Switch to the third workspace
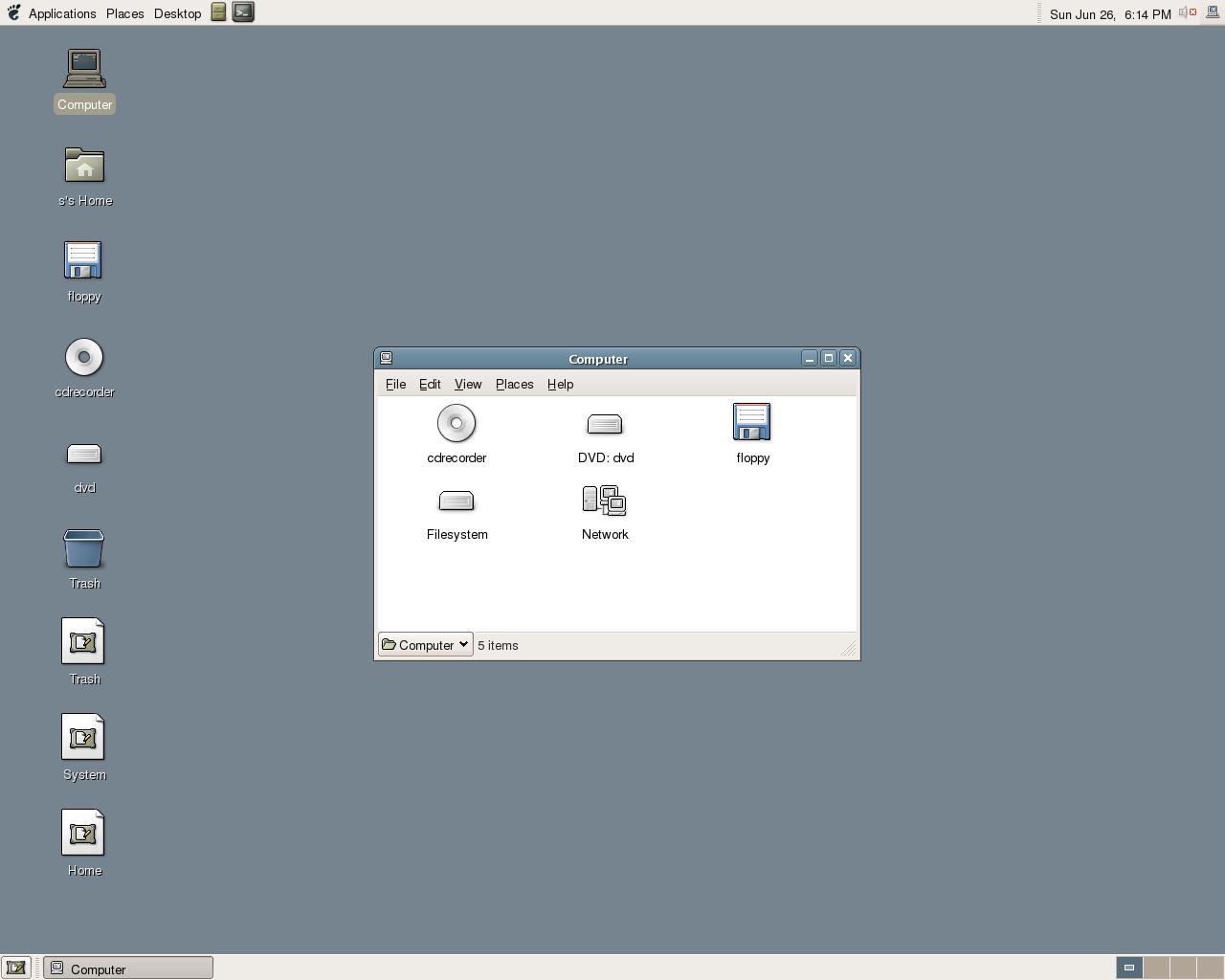This screenshot has height=980, width=1225. (x=1183, y=968)
